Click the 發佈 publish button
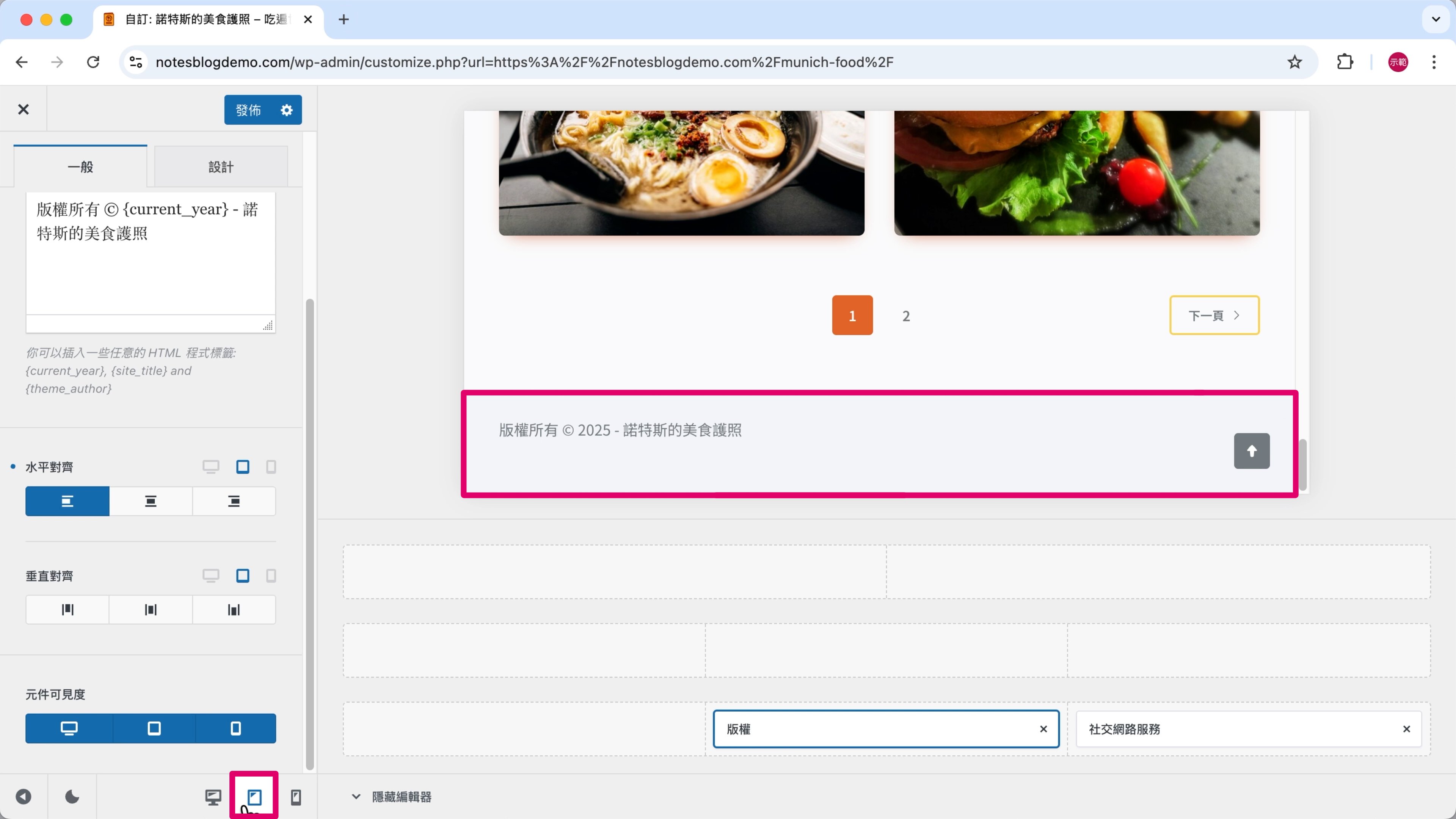Screen dimensions: 1456x819 coord(249,110)
